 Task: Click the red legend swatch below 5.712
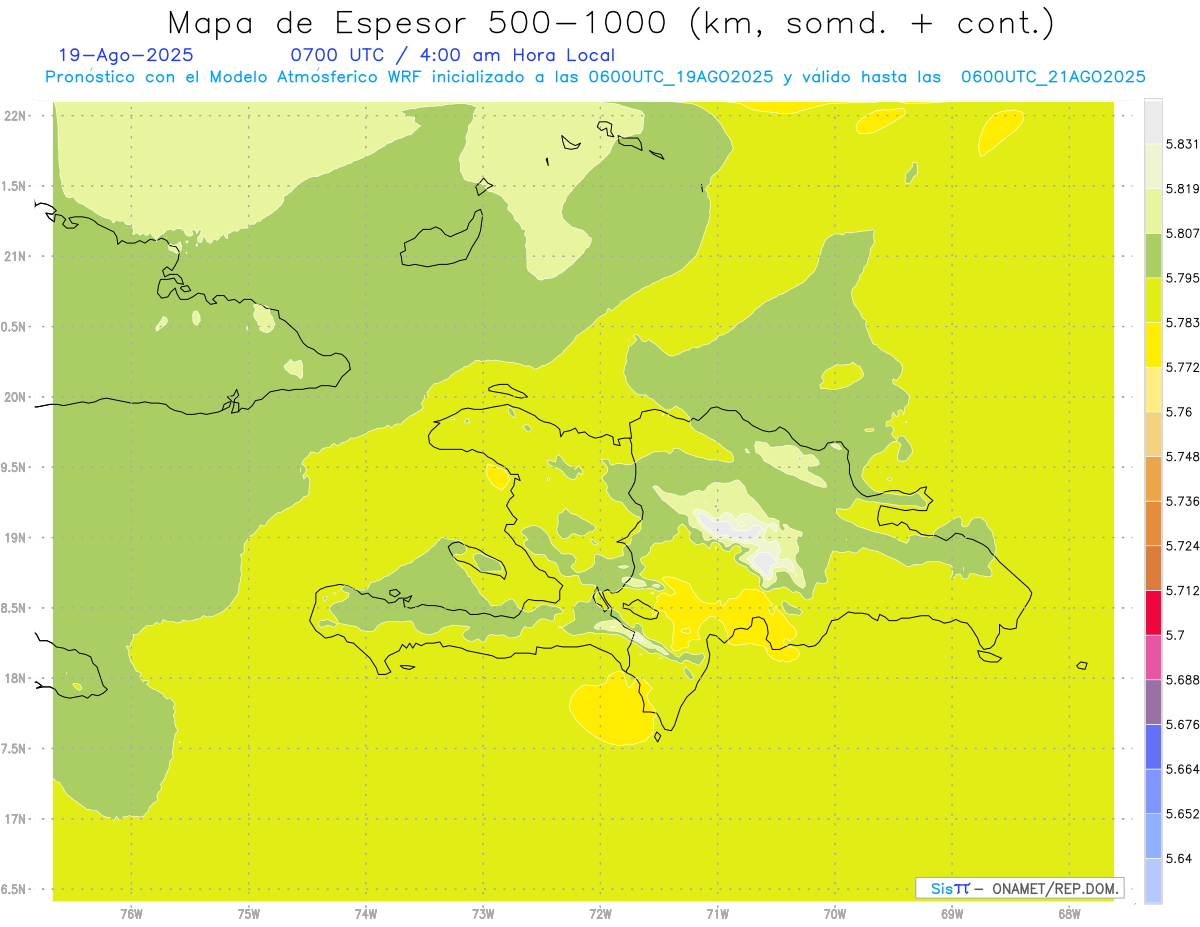[x=1153, y=613]
